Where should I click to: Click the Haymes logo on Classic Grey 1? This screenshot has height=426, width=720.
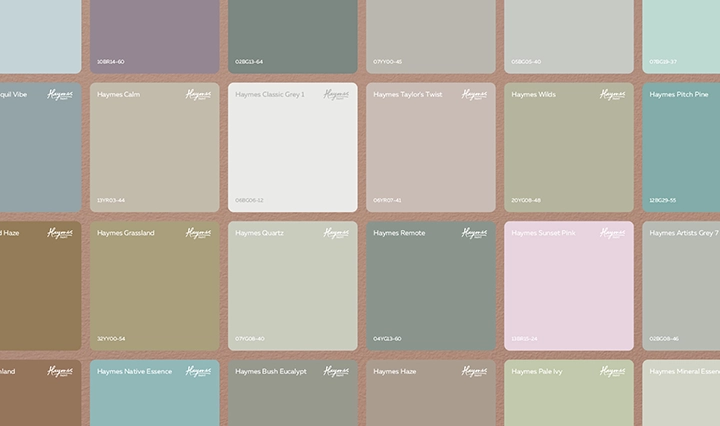pos(337,95)
